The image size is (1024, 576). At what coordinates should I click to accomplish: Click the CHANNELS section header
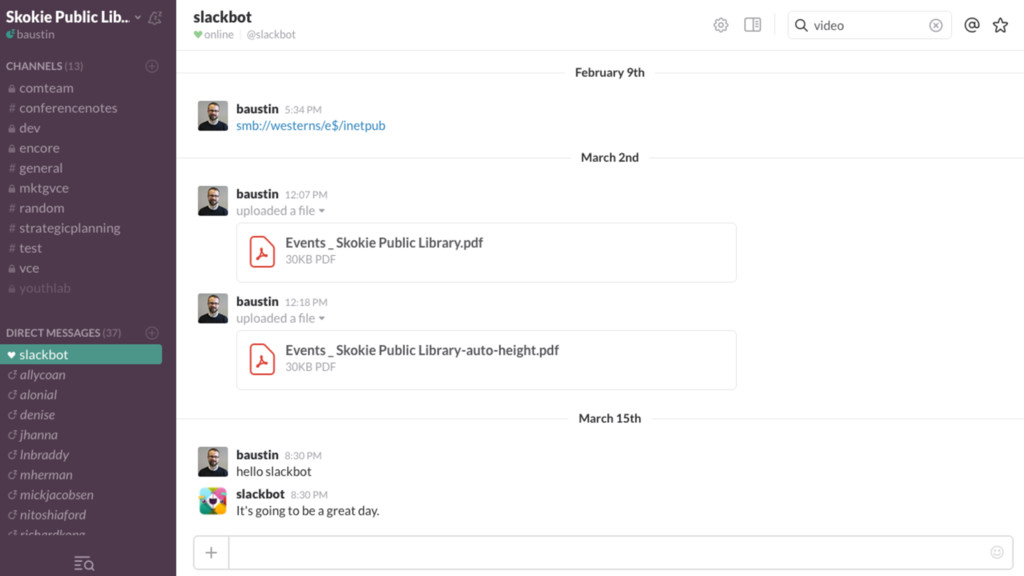(44, 66)
